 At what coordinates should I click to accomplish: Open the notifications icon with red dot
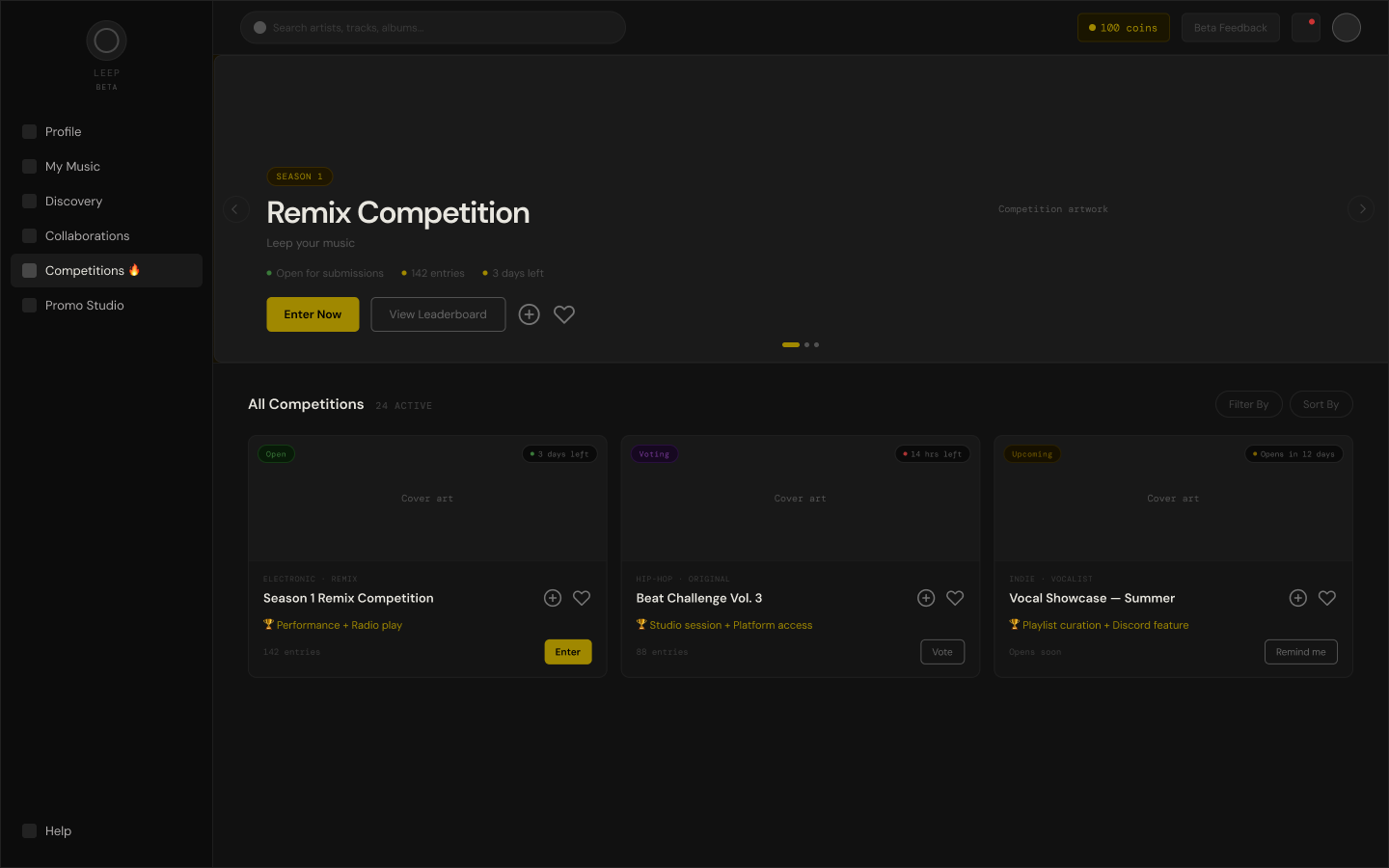[x=1306, y=27]
